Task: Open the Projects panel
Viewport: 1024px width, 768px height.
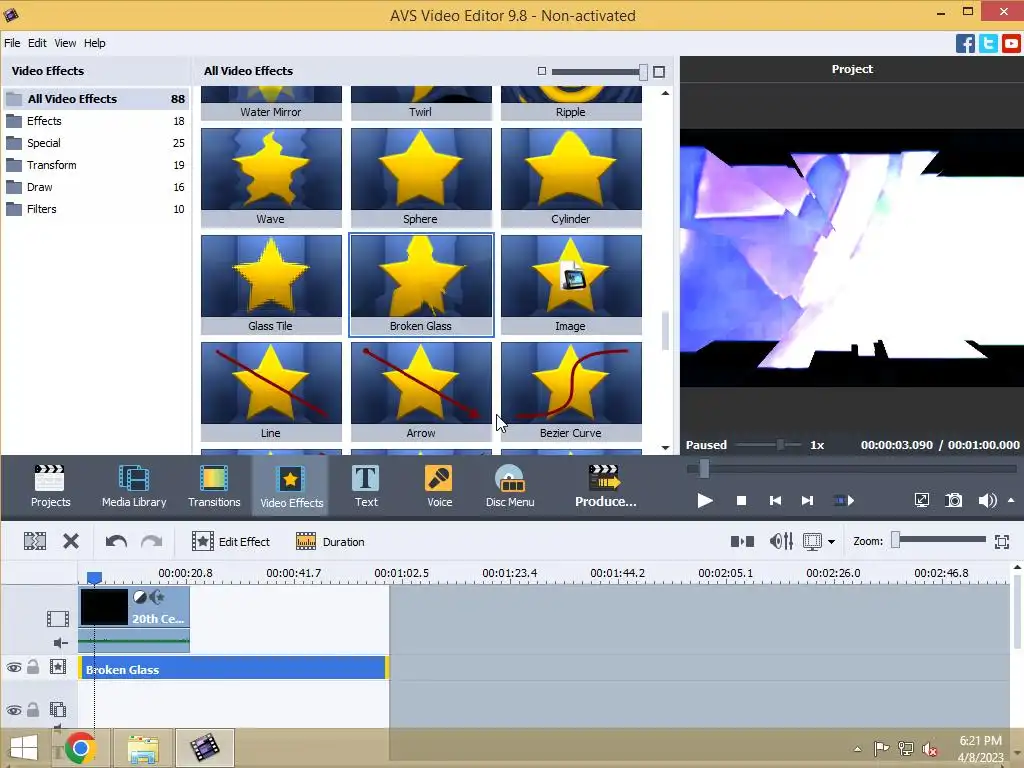Action: [x=50, y=486]
